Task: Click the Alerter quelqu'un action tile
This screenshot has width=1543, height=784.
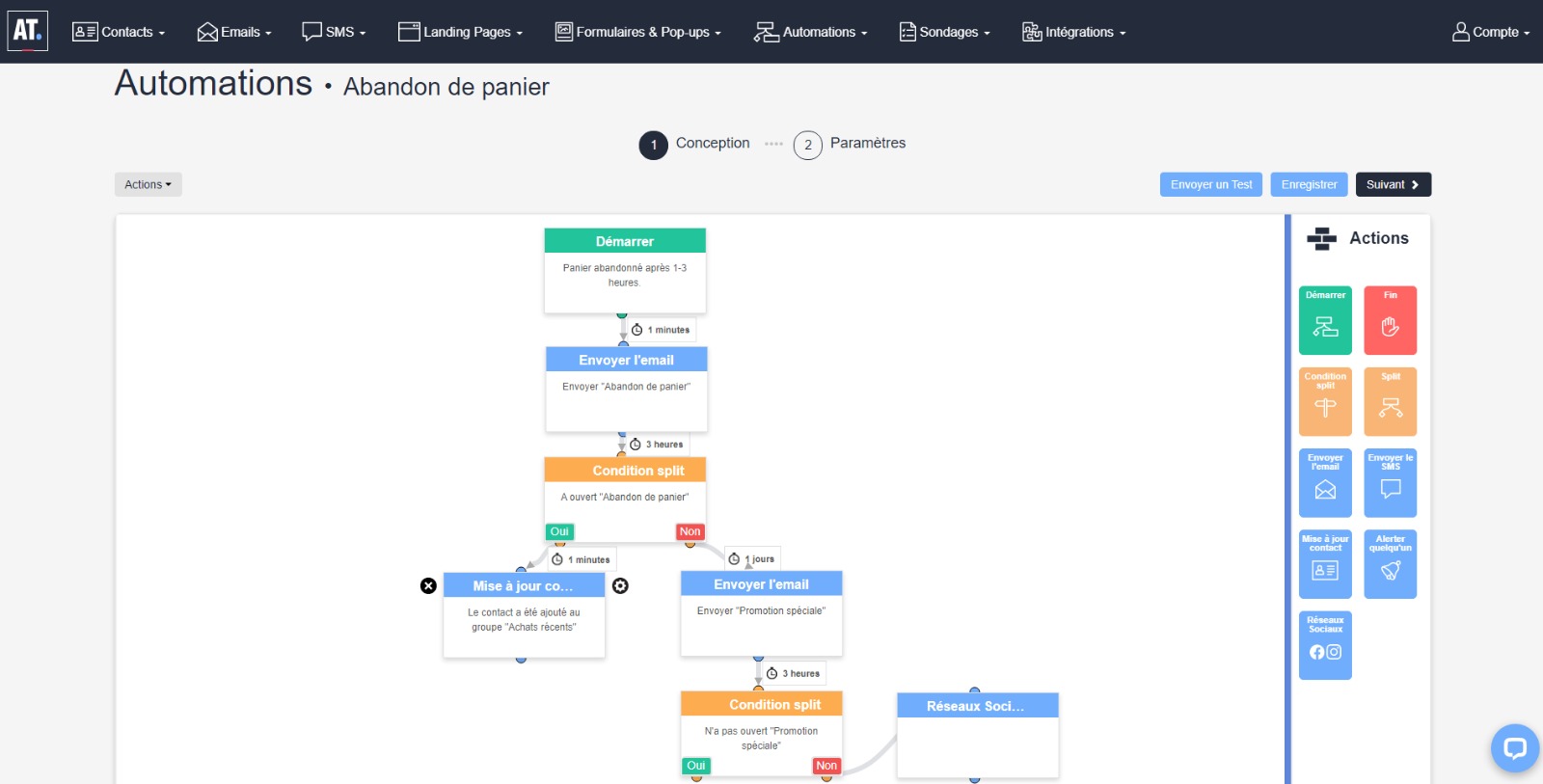Action: (x=1390, y=564)
